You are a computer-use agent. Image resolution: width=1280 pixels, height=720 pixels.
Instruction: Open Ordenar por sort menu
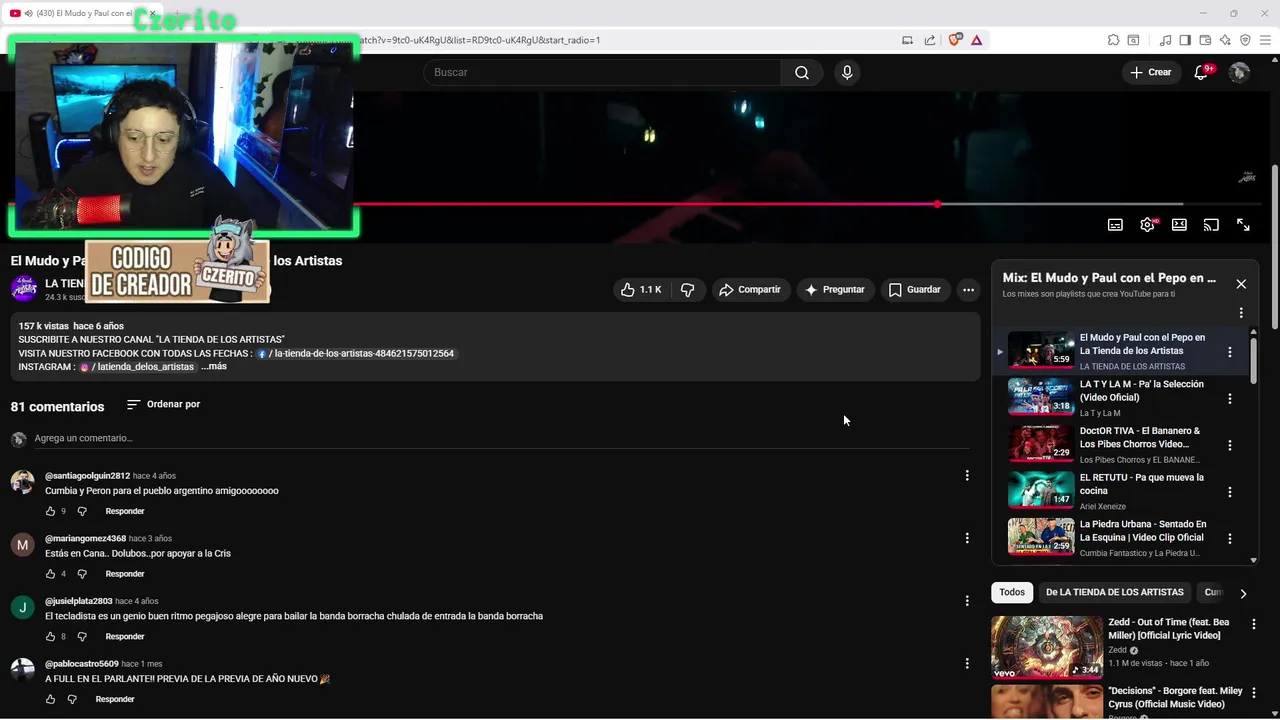[x=163, y=404]
